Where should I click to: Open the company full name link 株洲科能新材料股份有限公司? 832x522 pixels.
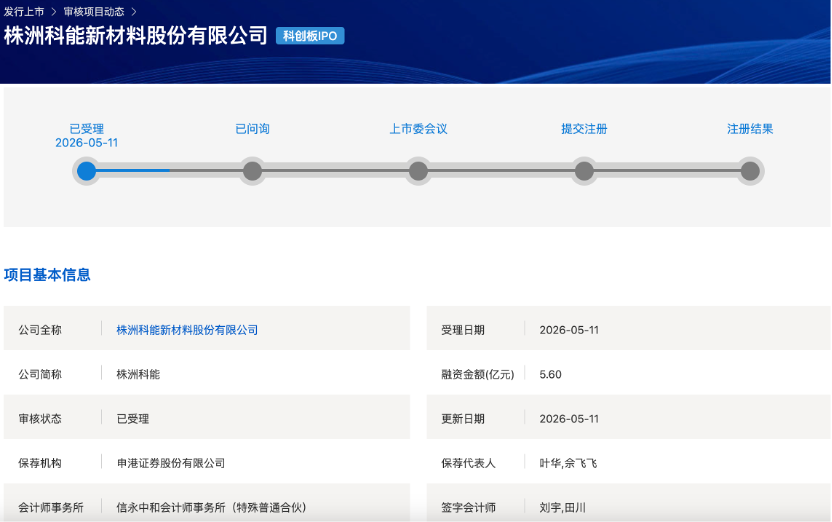pos(187,330)
